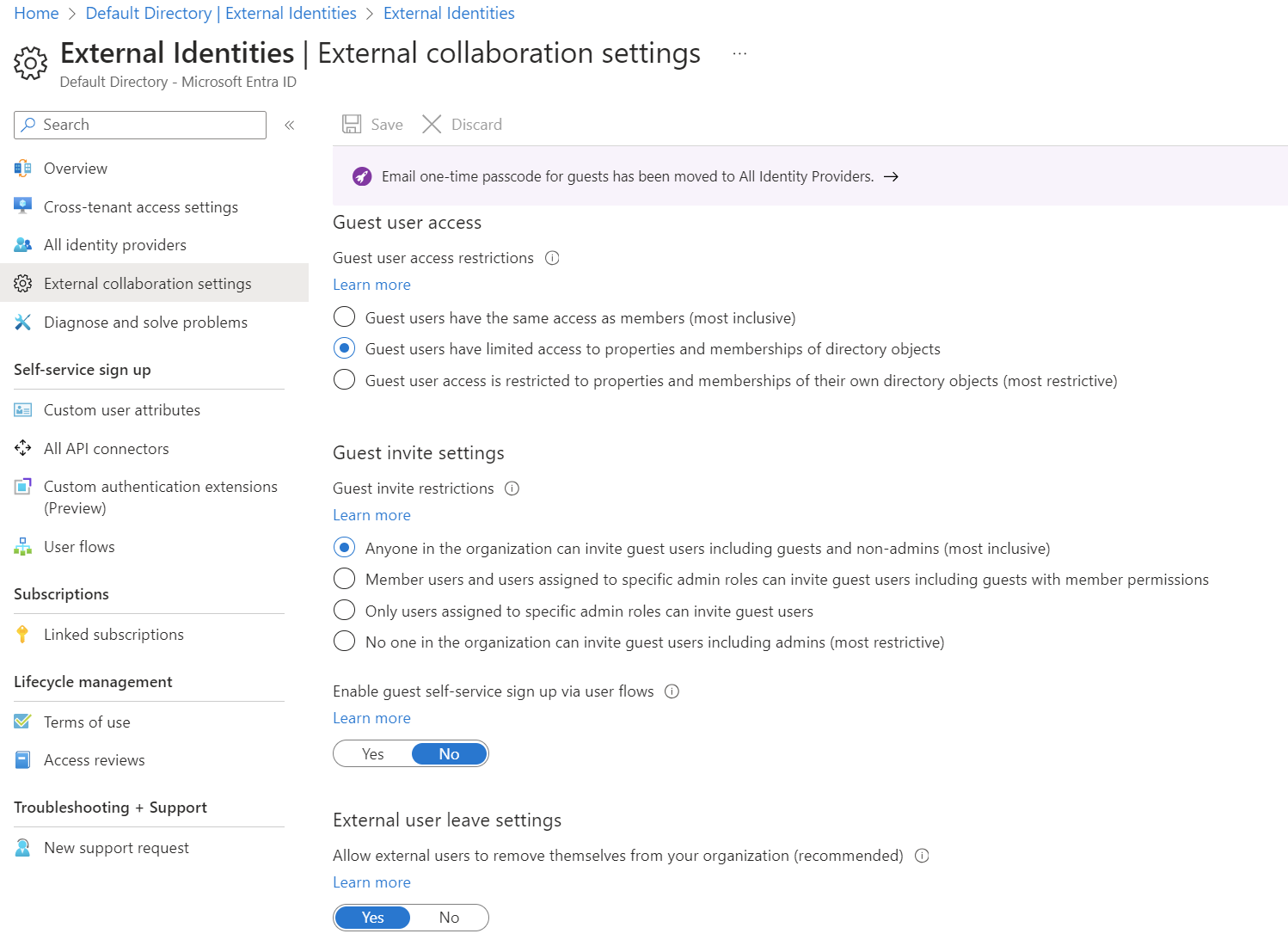Focus the sidebar Search input field
Screen dimensions: 1288x946
pyautogui.click(x=140, y=125)
